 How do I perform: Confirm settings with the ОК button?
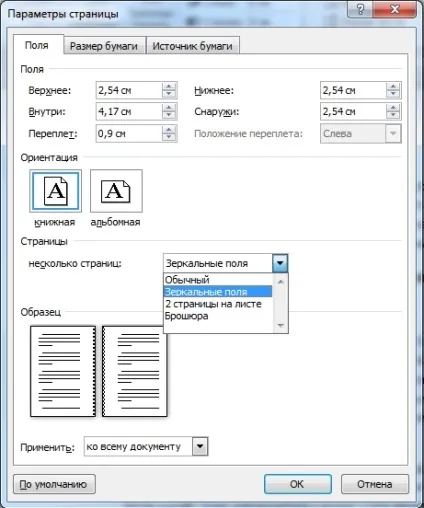(x=298, y=484)
